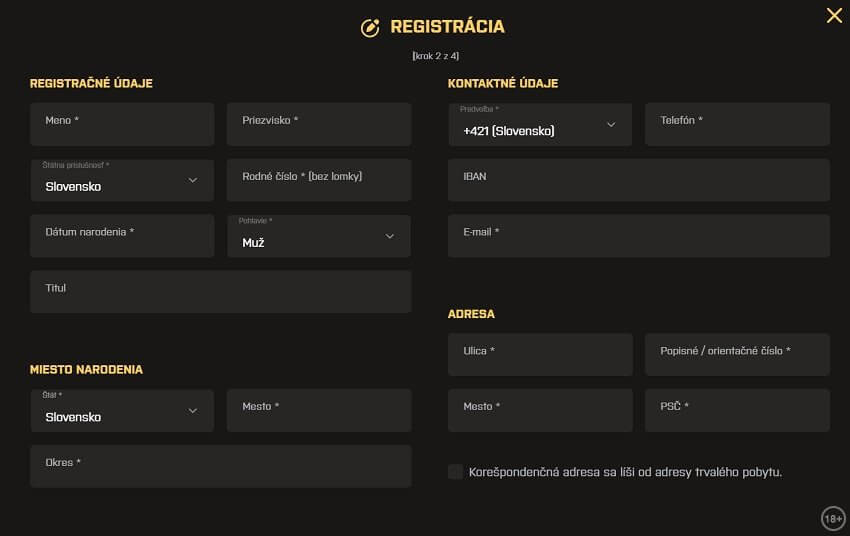The width and height of the screenshot is (850, 536).
Task: Open the Predvoľba phone prefix dropdown
Action: 540,125
